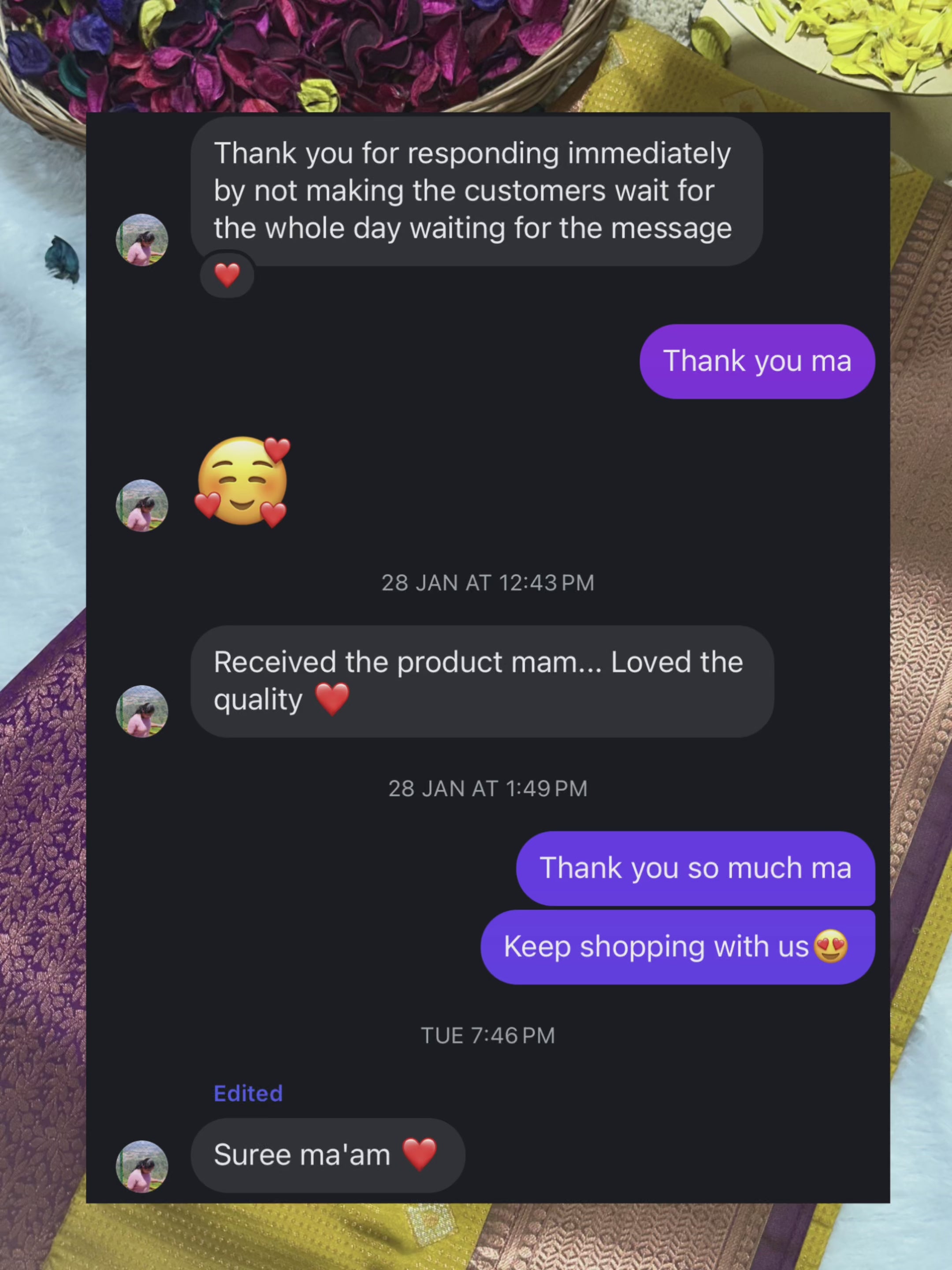
Task: Open profile avatar beside "Suree ma'am" message
Action: click(x=142, y=1167)
